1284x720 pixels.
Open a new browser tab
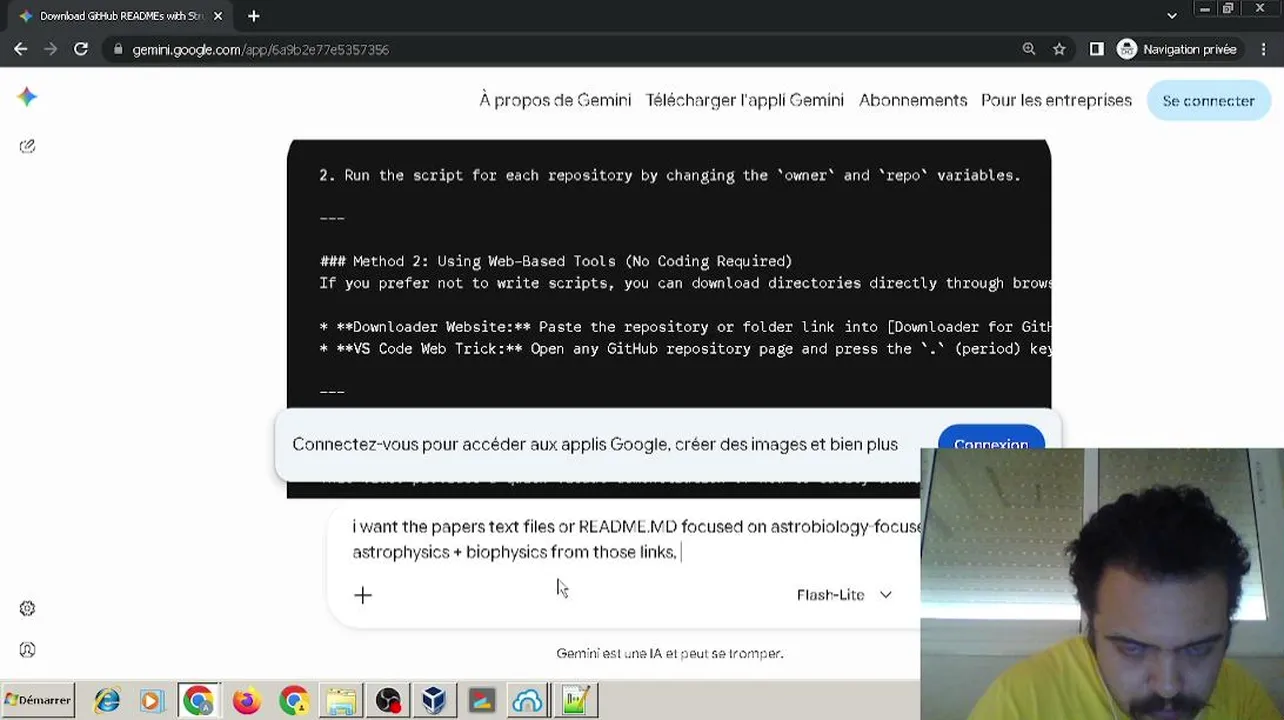[254, 16]
